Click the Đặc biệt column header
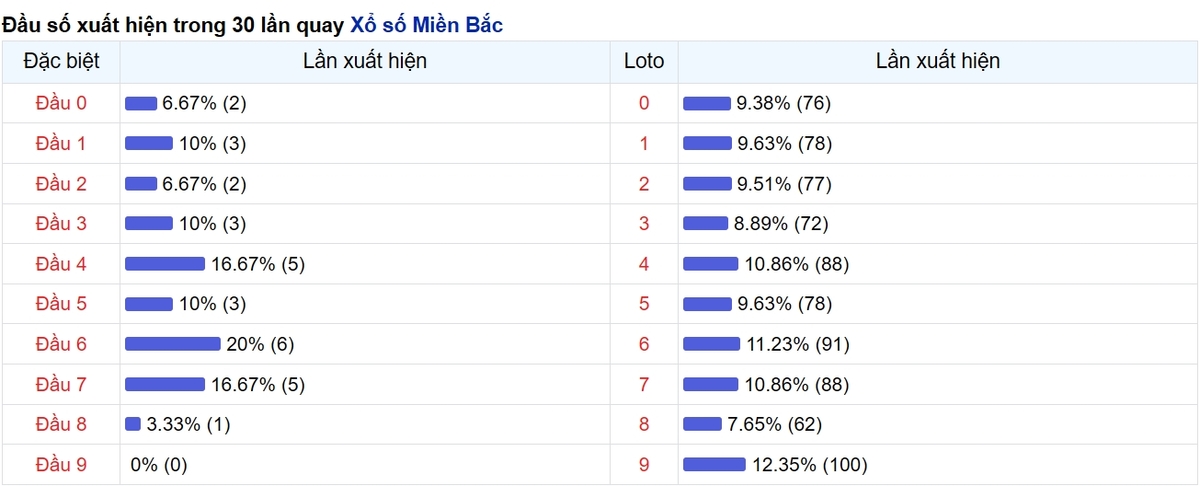 61,61
